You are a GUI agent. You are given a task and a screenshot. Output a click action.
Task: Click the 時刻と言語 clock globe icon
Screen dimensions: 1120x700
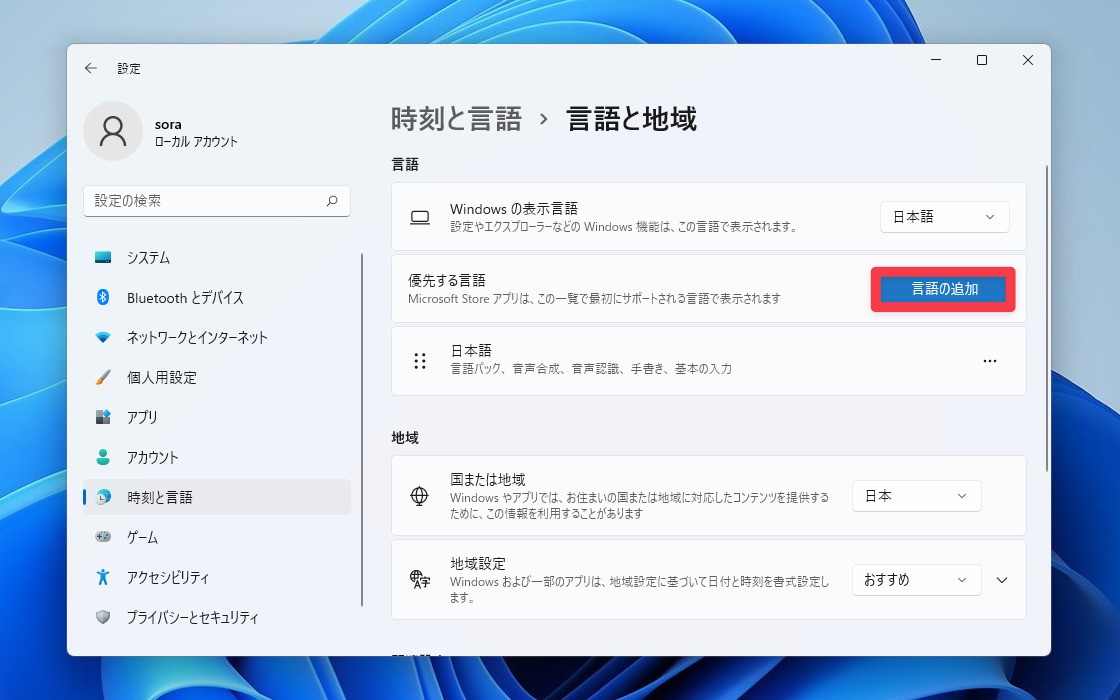[x=103, y=497]
